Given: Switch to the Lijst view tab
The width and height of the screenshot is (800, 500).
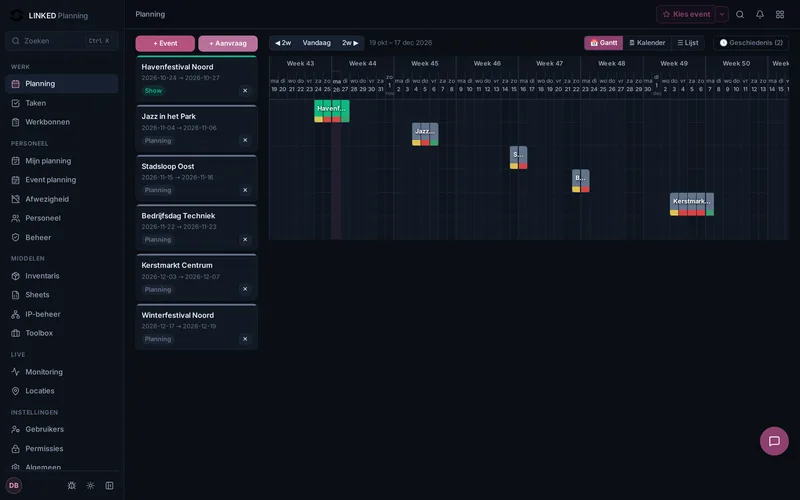Looking at the screenshot, I should click(x=688, y=43).
